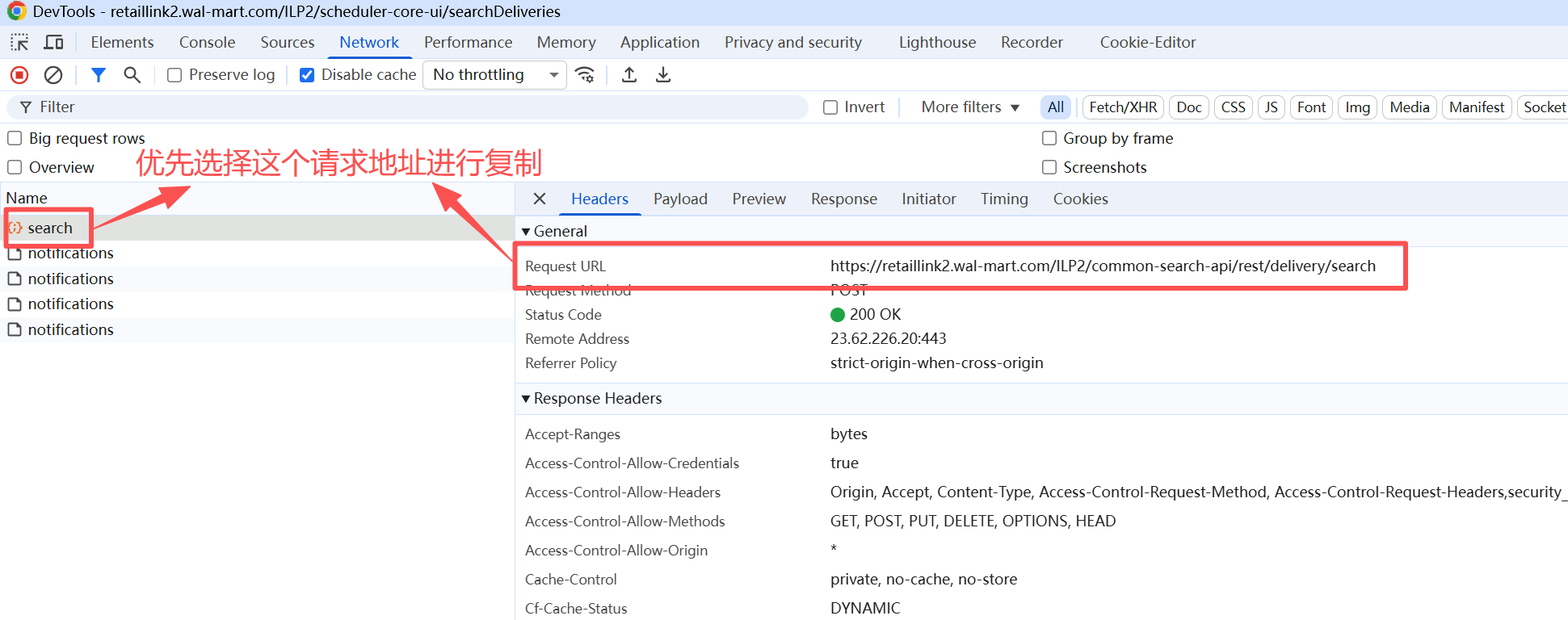Collapse the Response Headers section
This screenshot has height=620, width=1568.
click(x=526, y=399)
